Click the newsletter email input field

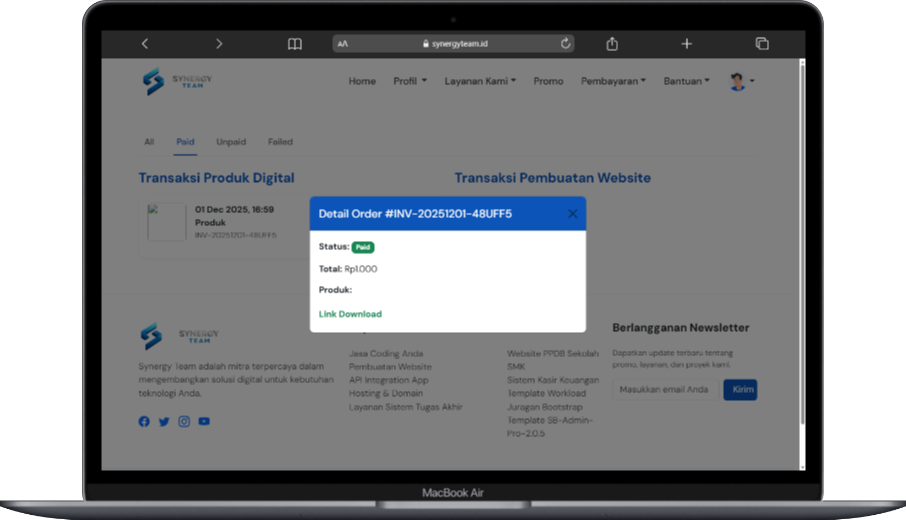[664, 389]
